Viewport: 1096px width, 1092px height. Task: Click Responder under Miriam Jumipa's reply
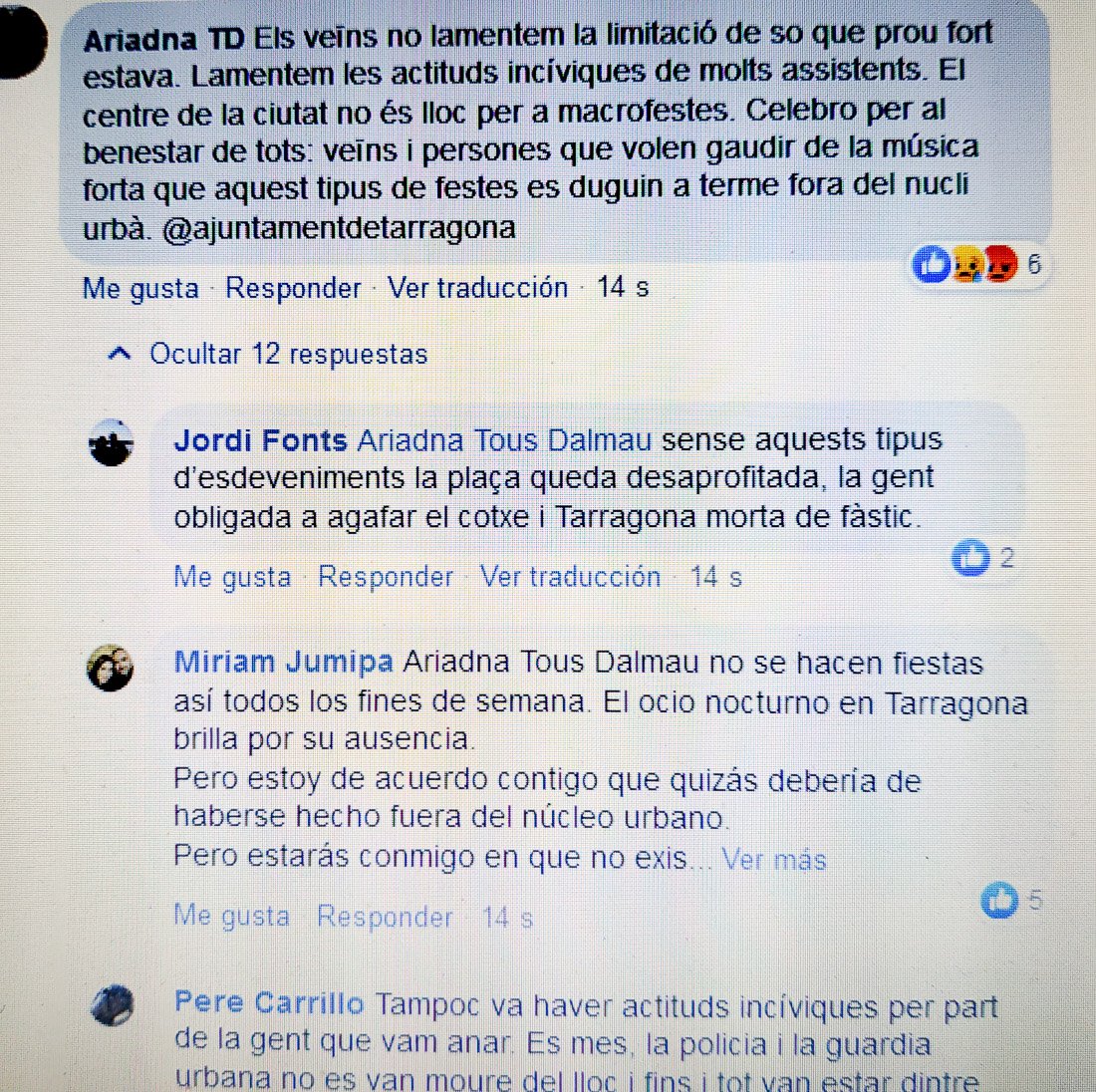click(x=386, y=917)
